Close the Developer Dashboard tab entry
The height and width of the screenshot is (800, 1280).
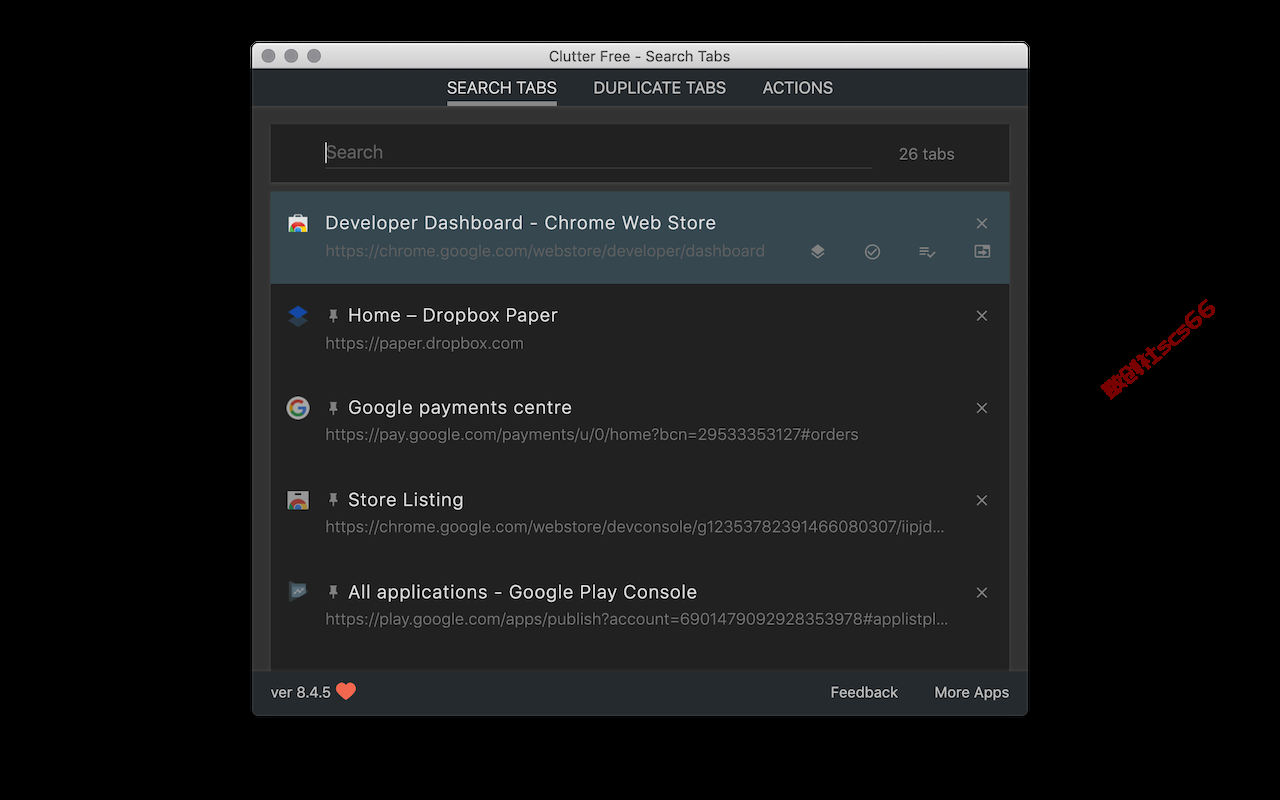(982, 223)
